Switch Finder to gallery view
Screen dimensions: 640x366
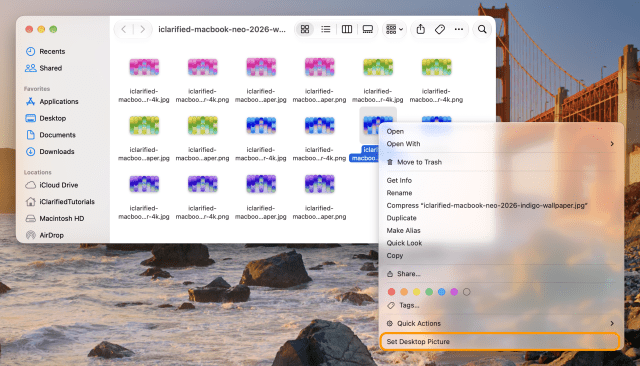point(368,29)
